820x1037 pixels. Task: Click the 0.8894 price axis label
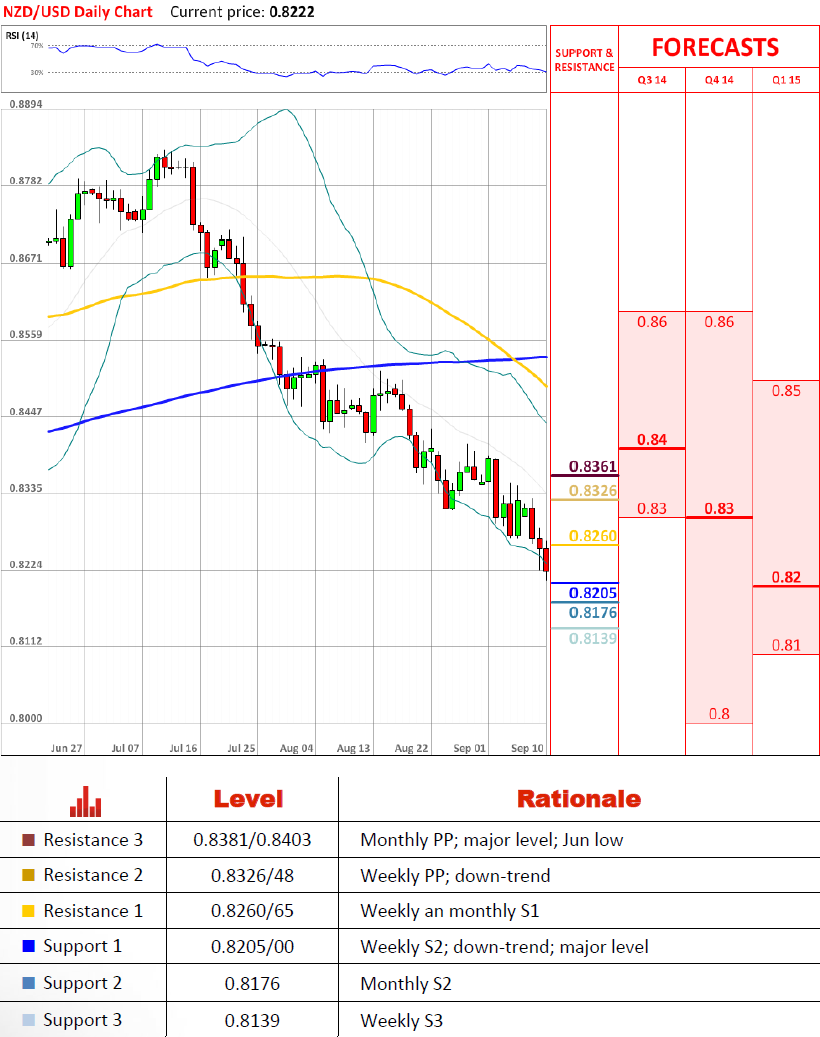point(26,104)
